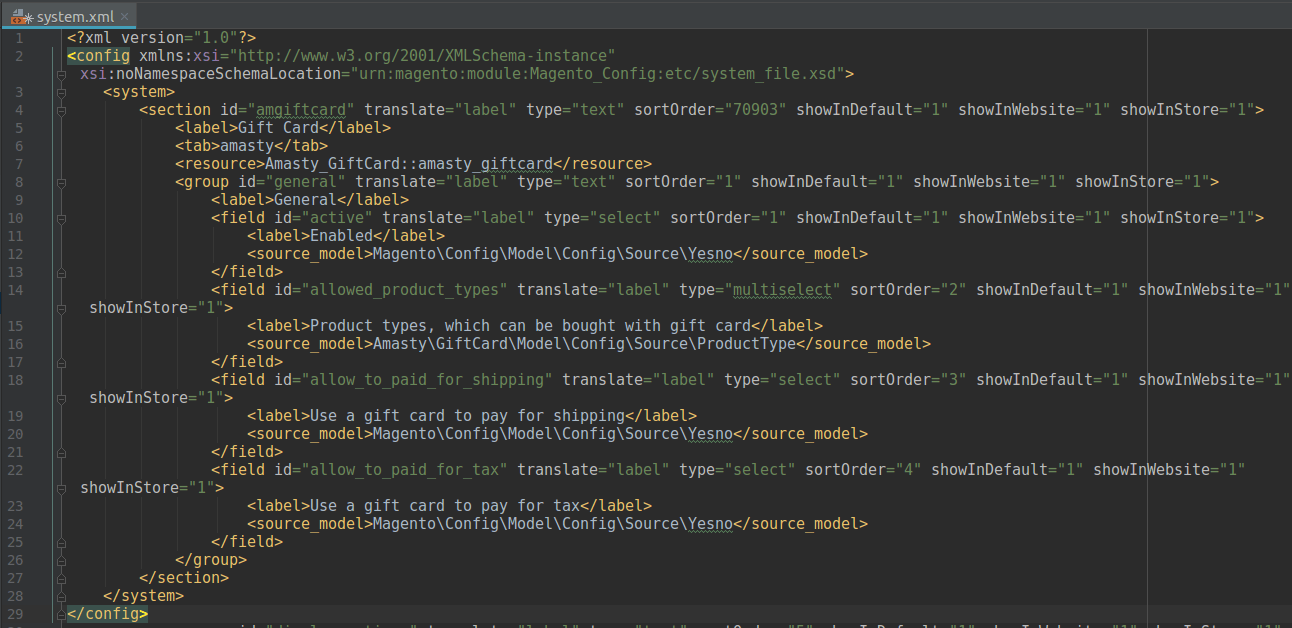Click fold marker beside closing </system> tag
Image resolution: width=1292 pixels, height=628 pixels.
coord(61,596)
